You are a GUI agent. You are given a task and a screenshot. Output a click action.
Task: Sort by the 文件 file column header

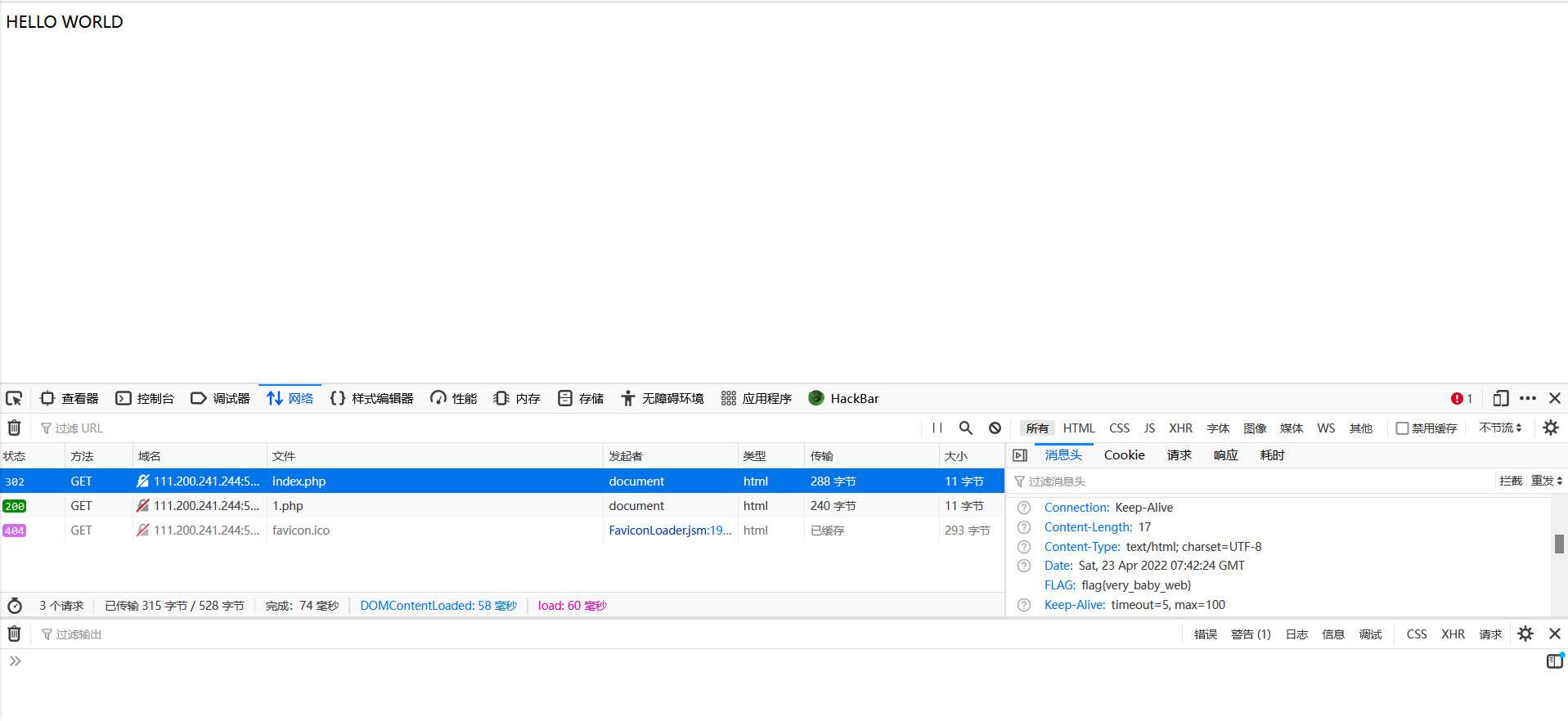(435, 456)
